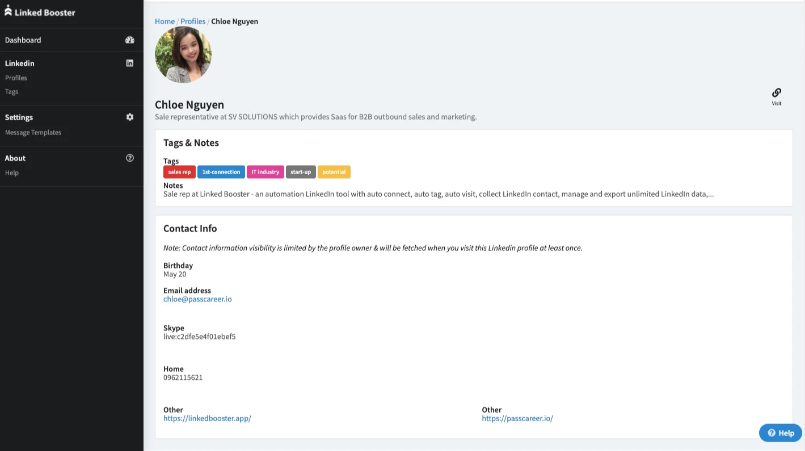Click the Tags & Notes heading
The image size is (805, 451).
tap(191, 143)
